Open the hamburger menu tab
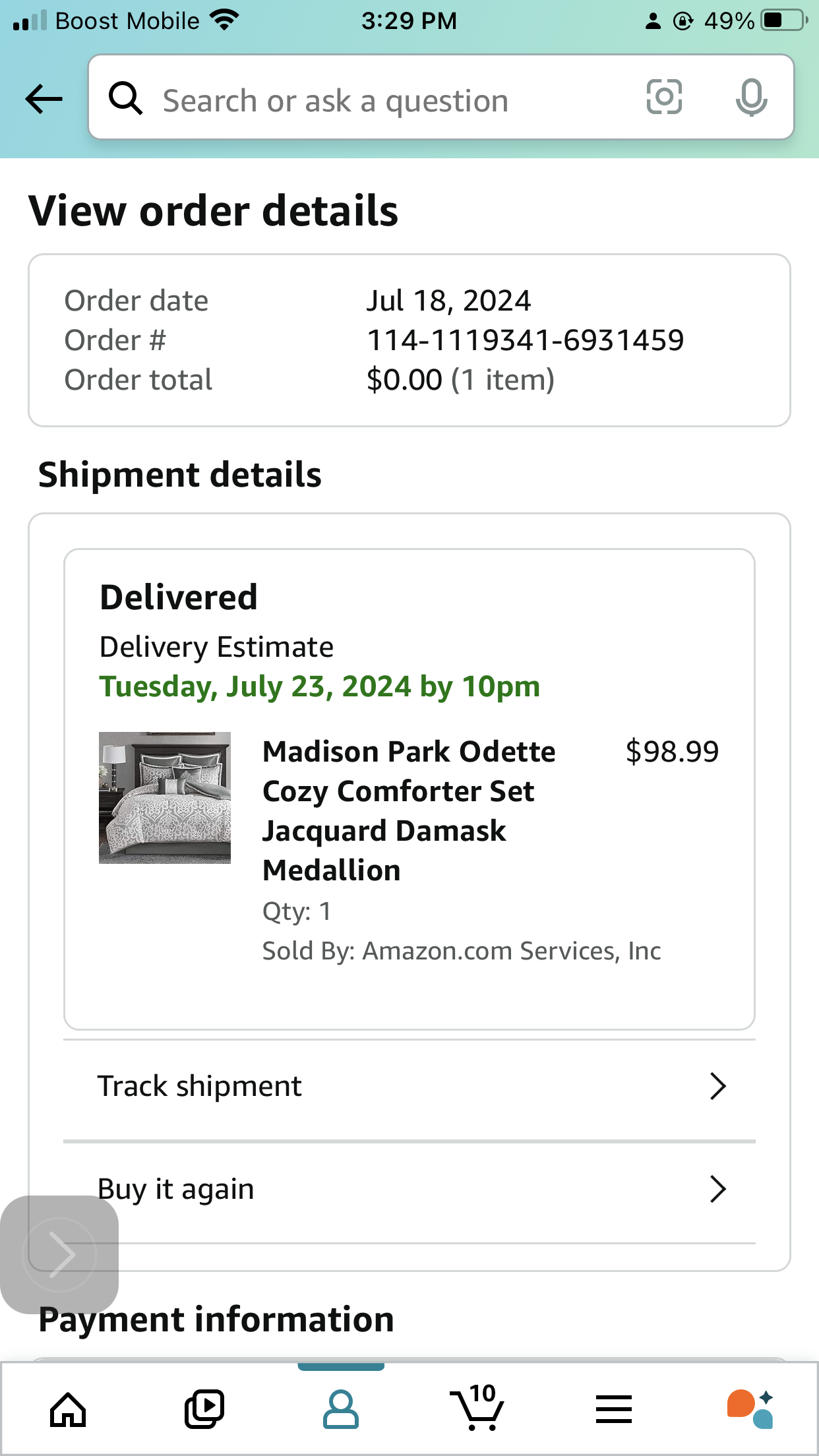This screenshot has width=819, height=1456. 614,1410
